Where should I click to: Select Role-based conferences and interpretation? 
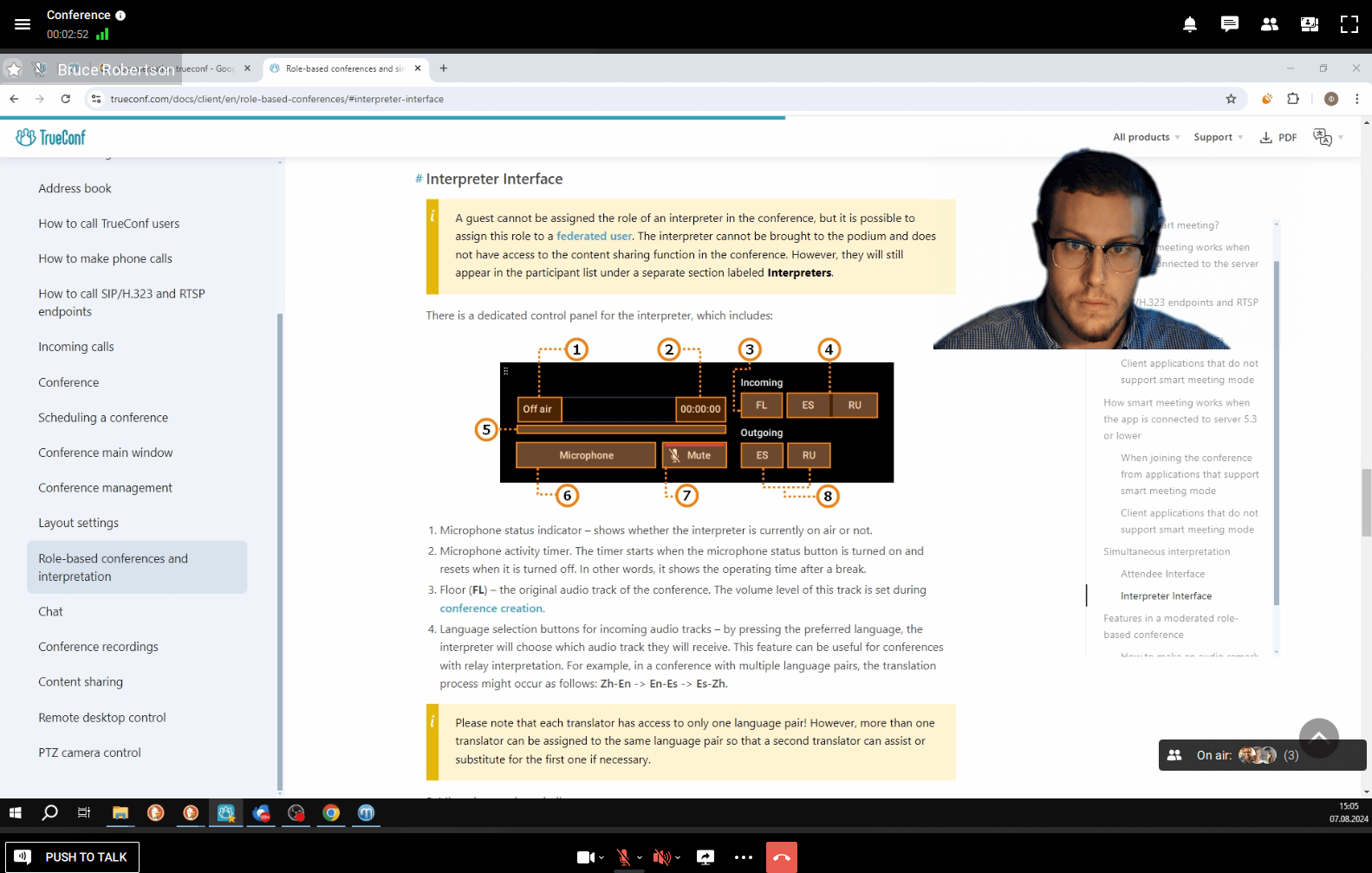137,567
